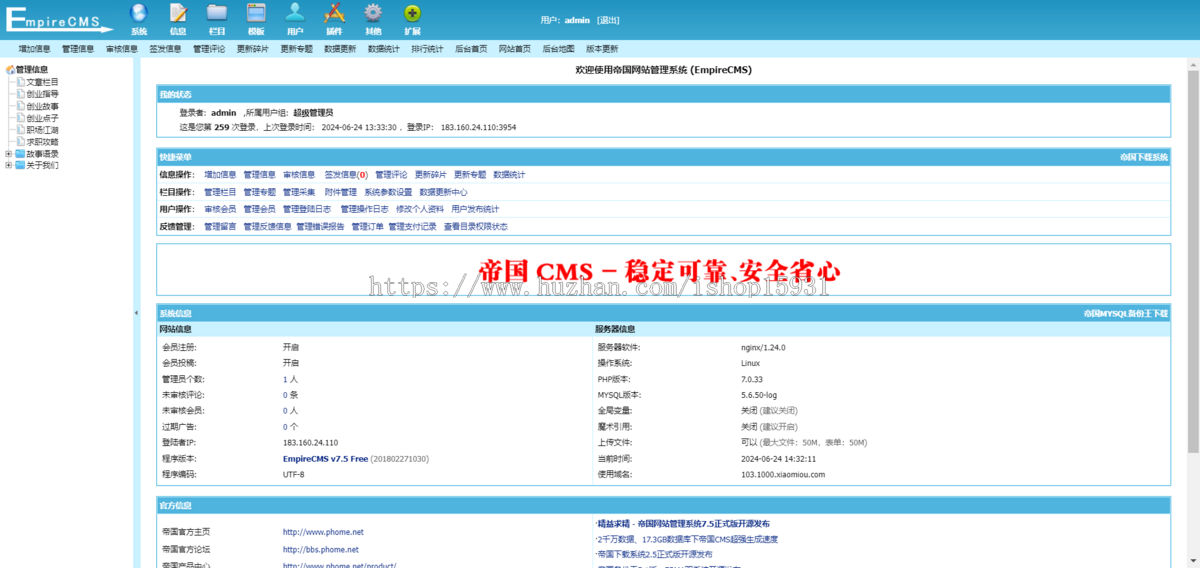The image size is (1200, 568).
Task: Open the 扩展 (Extension) green plus icon
Action: coord(412,13)
